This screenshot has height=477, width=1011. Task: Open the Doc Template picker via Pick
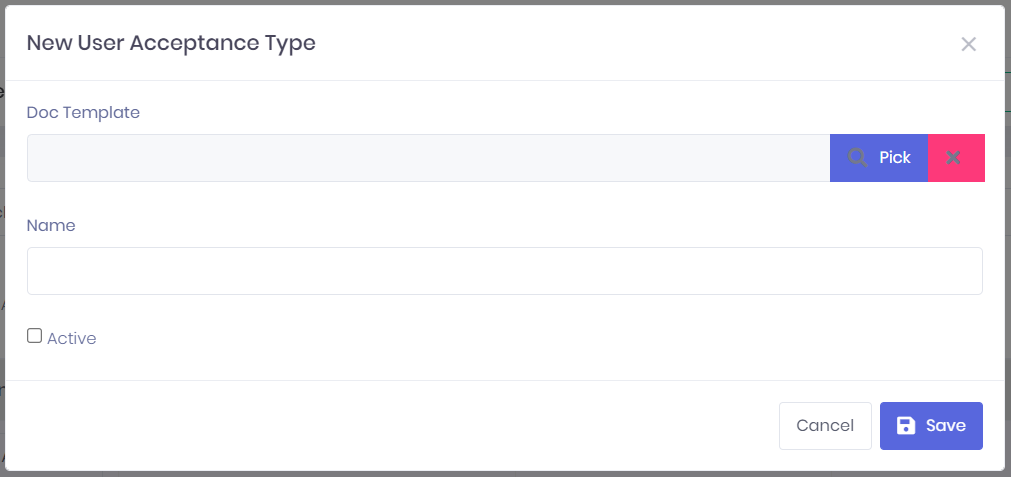tap(879, 158)
